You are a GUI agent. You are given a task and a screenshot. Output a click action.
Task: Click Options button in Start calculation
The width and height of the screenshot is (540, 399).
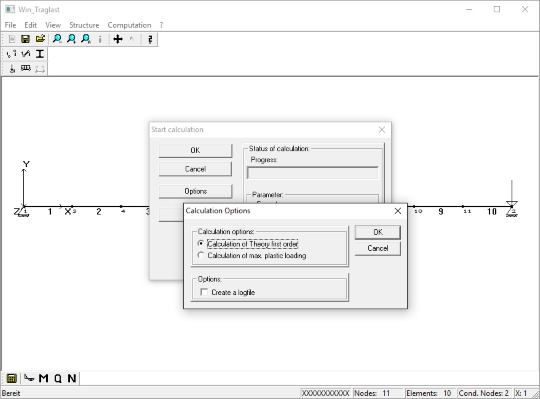[195, 191]
